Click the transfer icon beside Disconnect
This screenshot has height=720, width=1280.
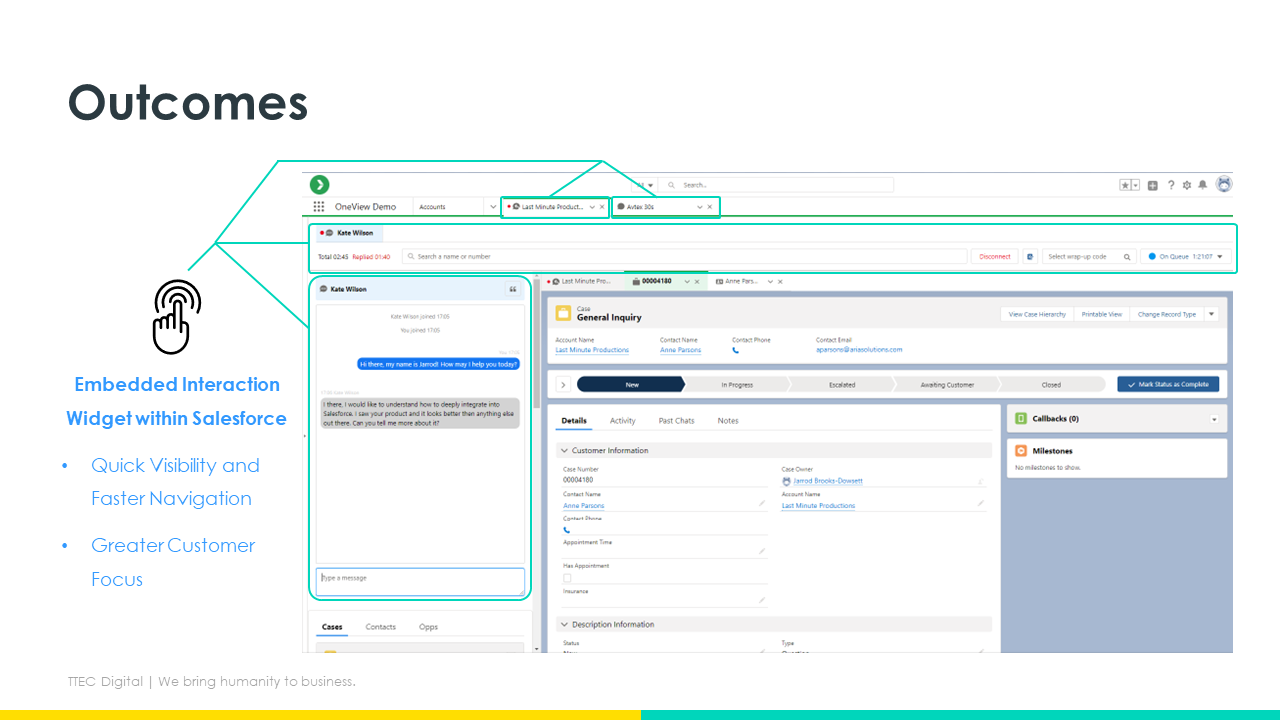(1030, 257)
